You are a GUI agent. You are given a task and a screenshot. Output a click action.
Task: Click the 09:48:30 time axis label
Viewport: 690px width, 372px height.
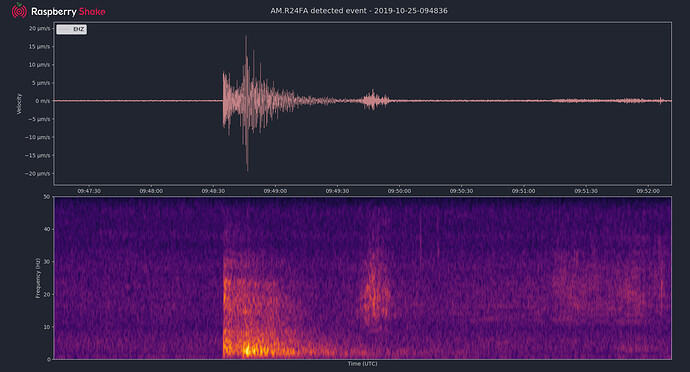tap(213, 191)
